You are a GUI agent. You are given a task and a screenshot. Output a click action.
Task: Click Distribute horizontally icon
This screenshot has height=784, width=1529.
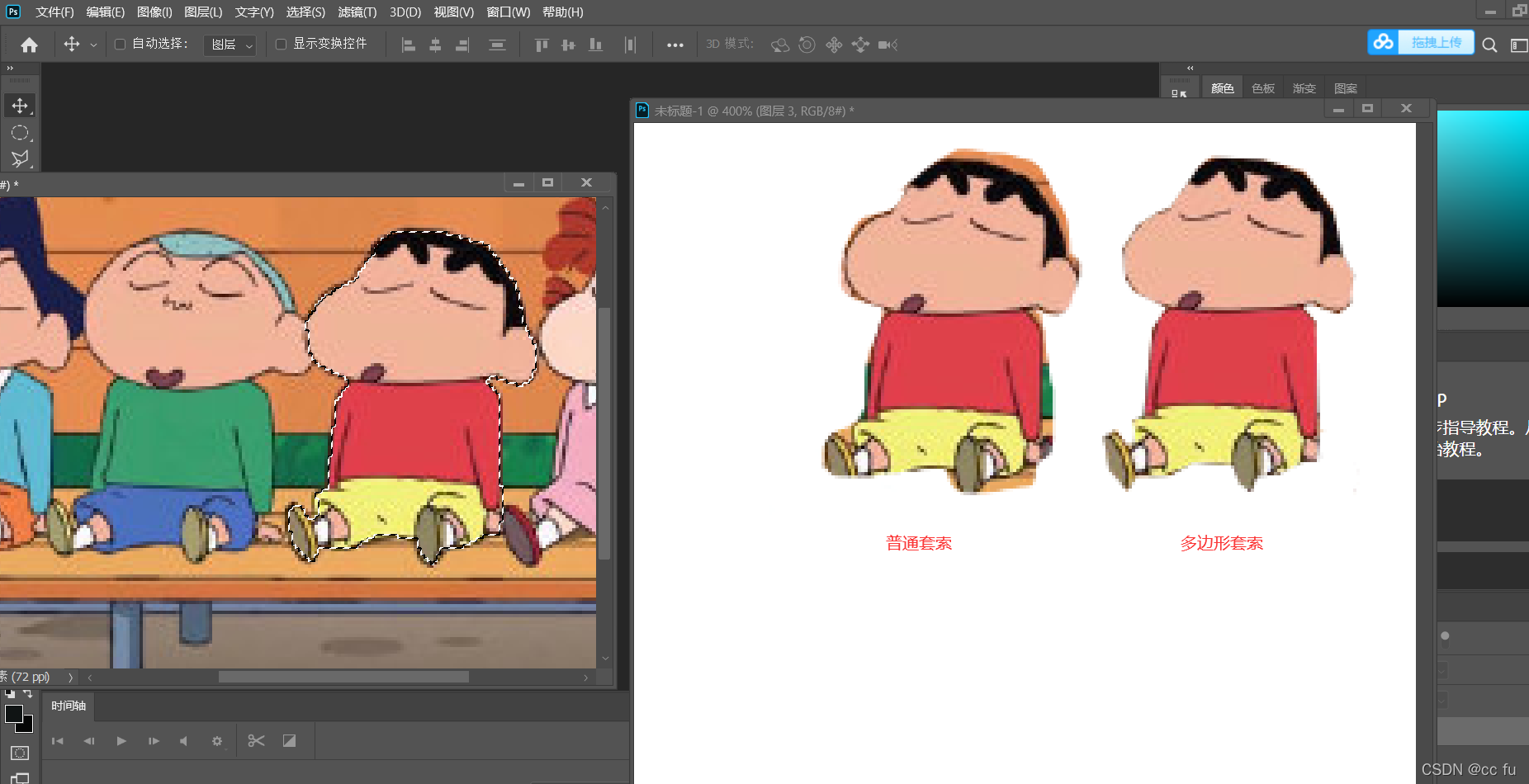630,45
